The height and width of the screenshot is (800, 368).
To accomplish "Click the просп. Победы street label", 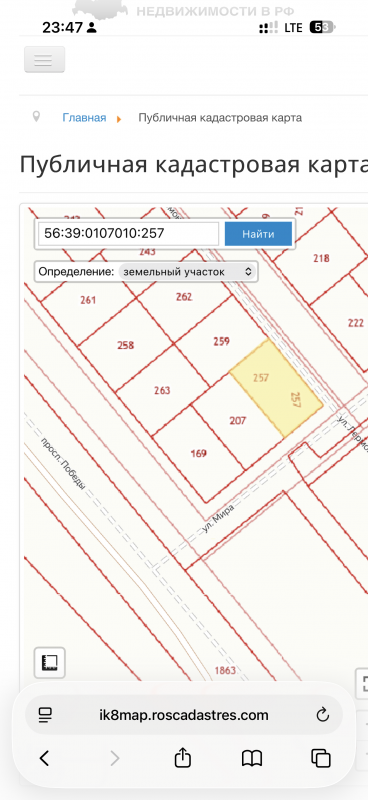I will [62, 463].
